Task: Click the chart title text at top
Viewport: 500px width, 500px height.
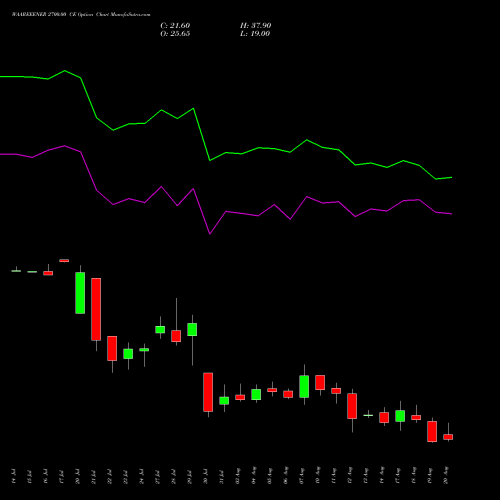Action: [x=81, y=15]
